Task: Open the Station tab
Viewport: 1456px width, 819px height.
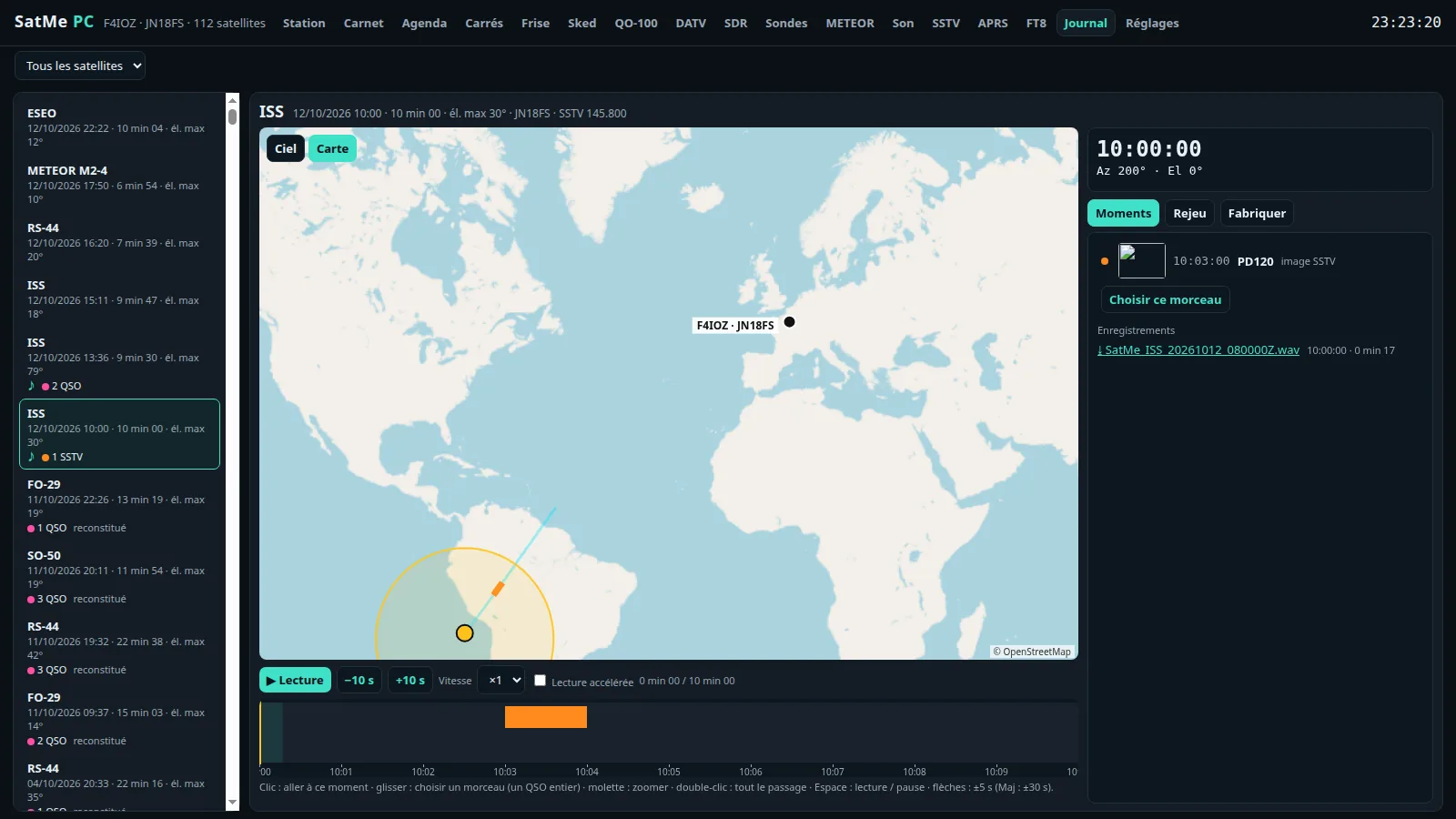Action: [304, 23]
